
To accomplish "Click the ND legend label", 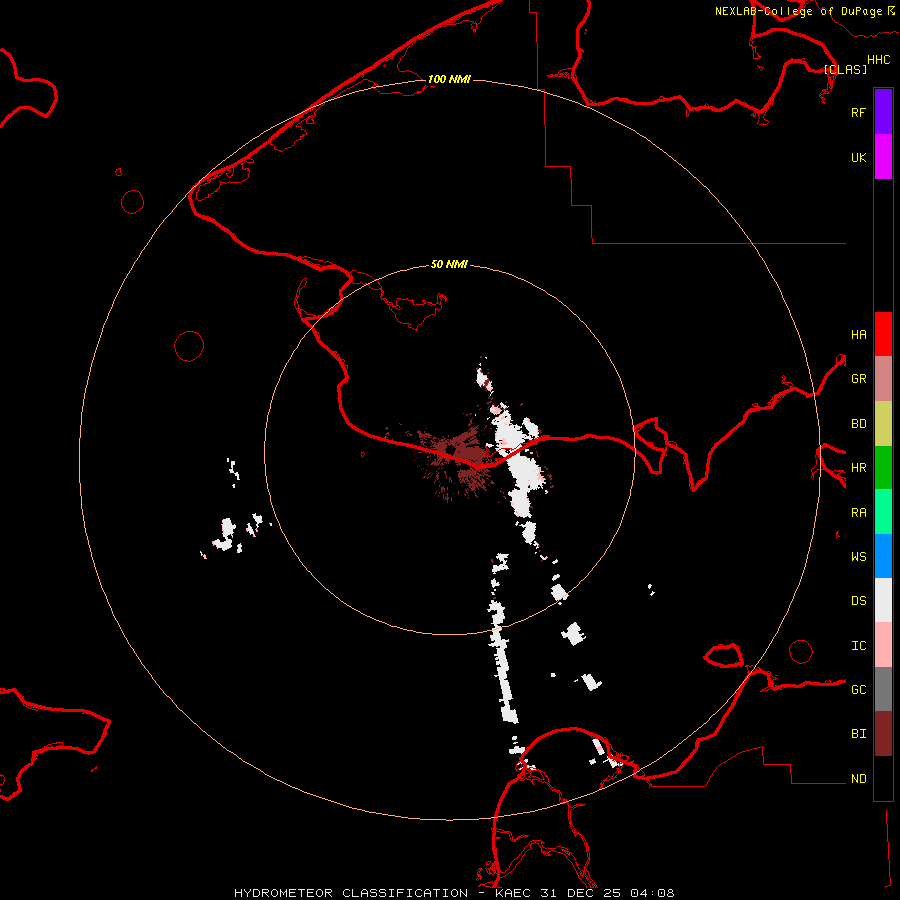I will (858, 779).
